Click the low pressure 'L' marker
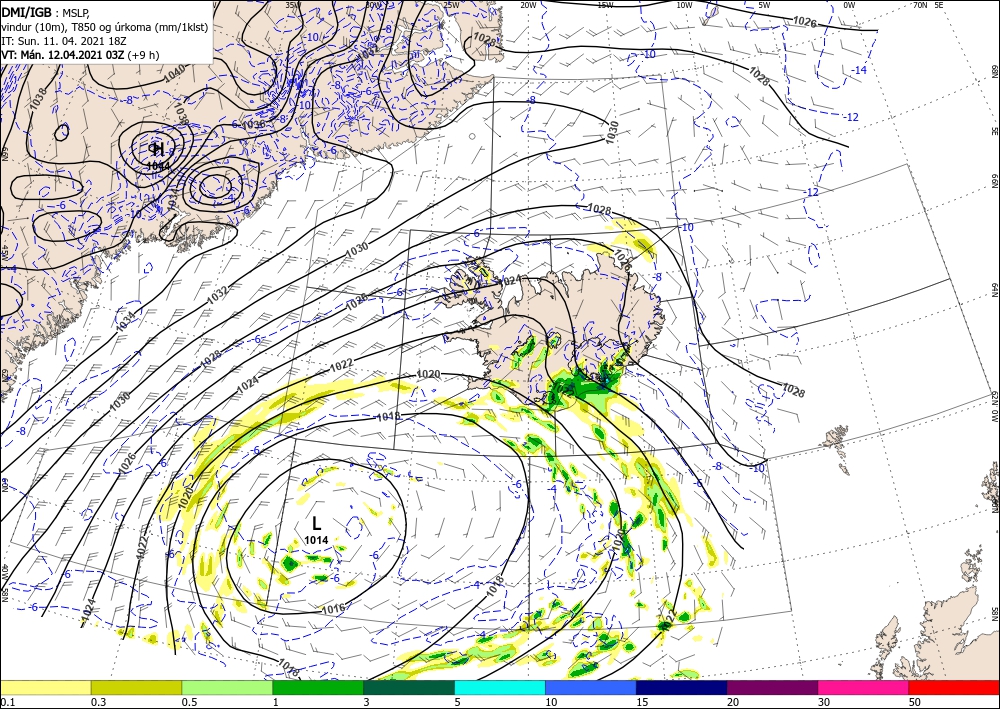This screenshot has width=1000, height=709. (316, 523)
